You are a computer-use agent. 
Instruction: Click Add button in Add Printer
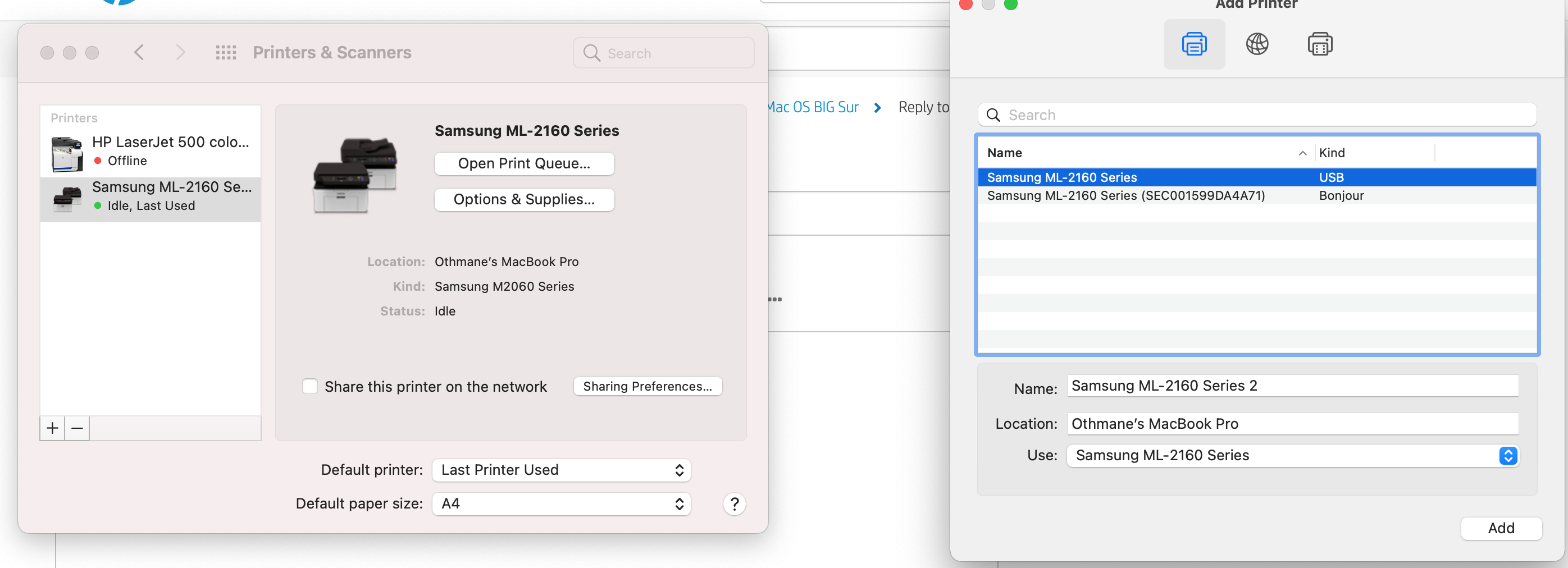click(x=1501, y=529)
